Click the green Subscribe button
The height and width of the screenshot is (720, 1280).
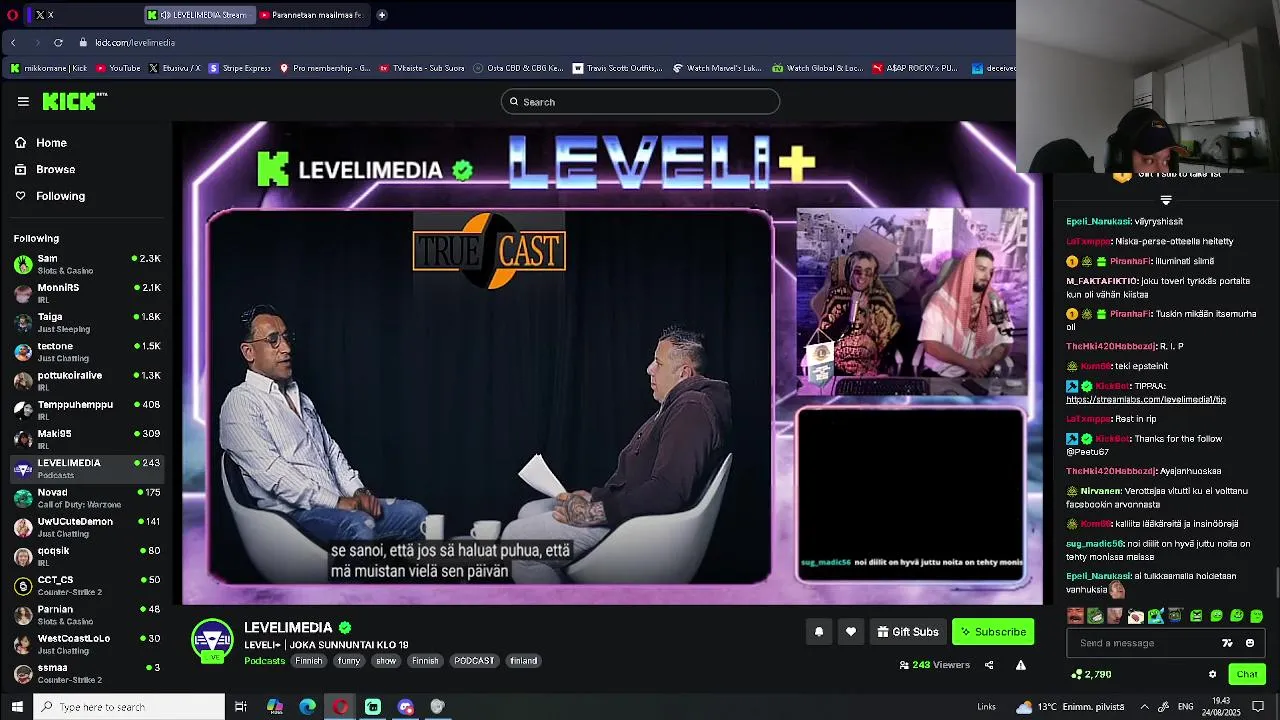pyautogui.click(x=993, y=632)
